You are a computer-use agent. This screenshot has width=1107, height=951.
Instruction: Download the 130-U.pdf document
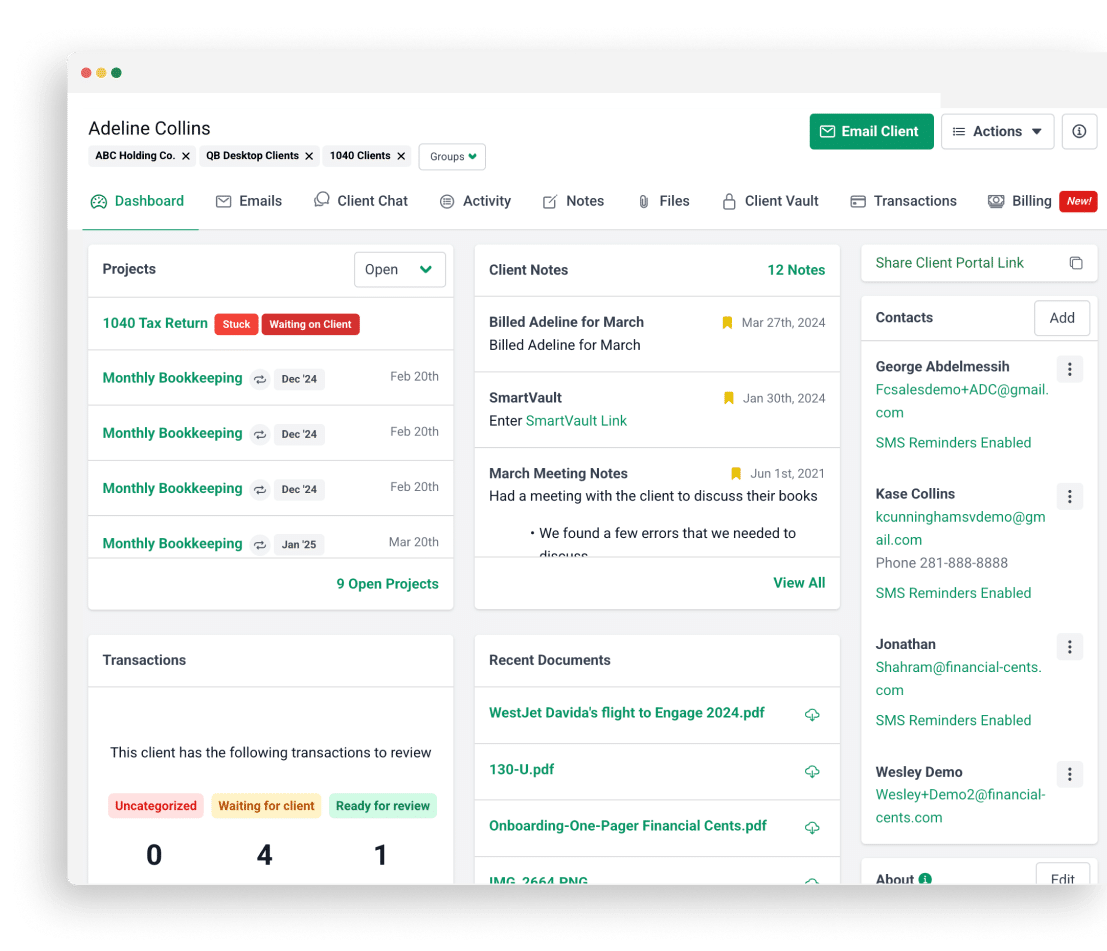point(811,771)
